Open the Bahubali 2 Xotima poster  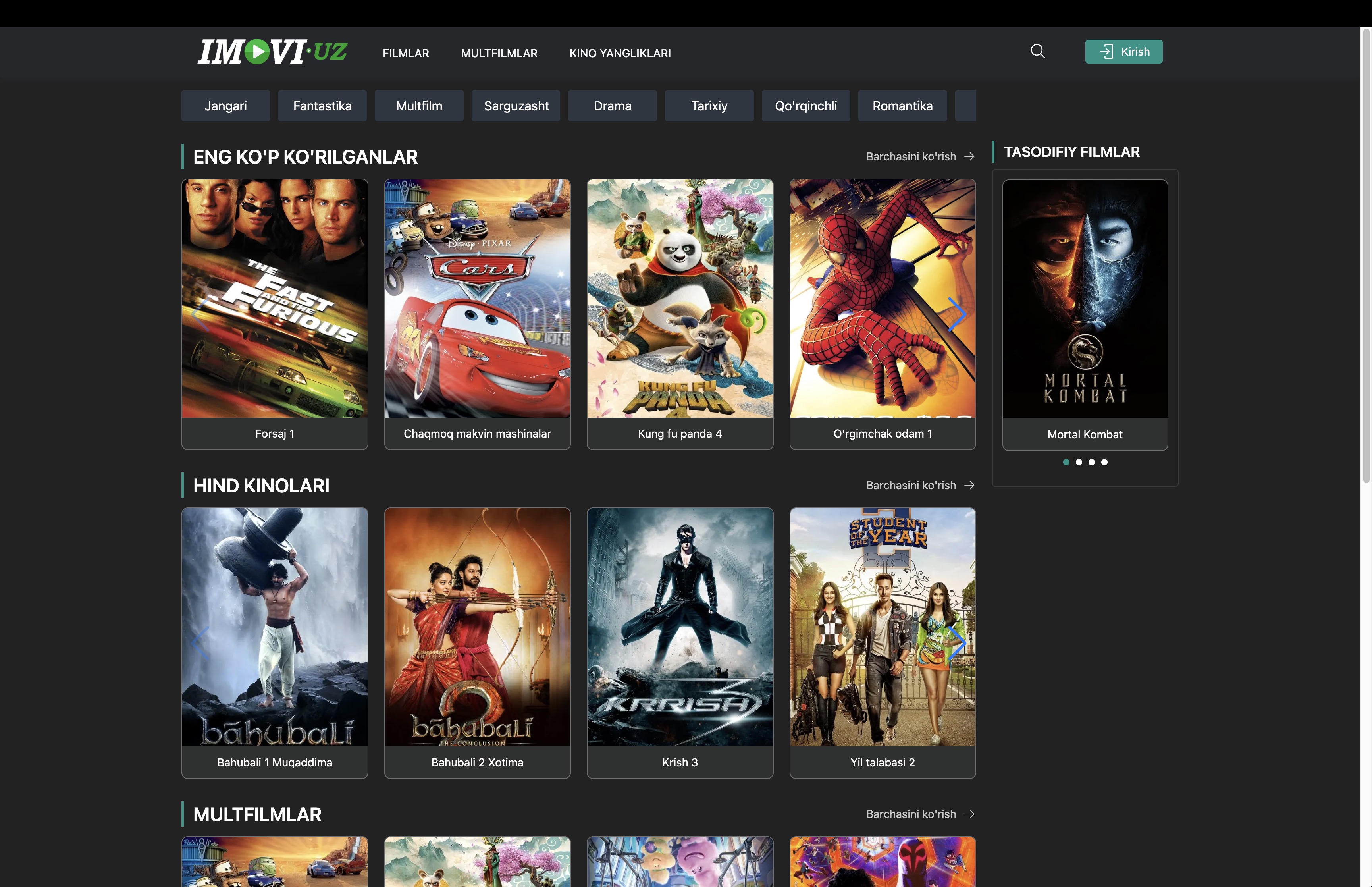click(477, 627)
